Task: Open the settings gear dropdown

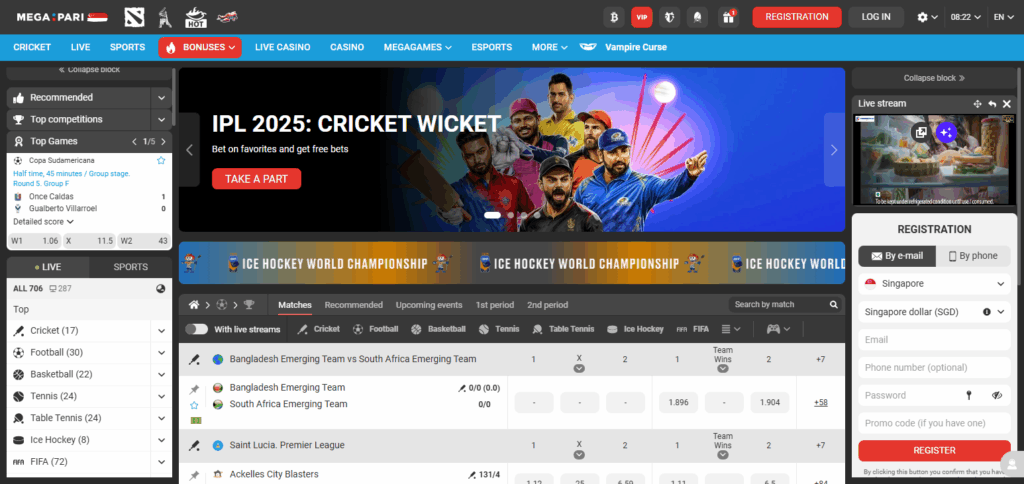Action: click(927, 17)
